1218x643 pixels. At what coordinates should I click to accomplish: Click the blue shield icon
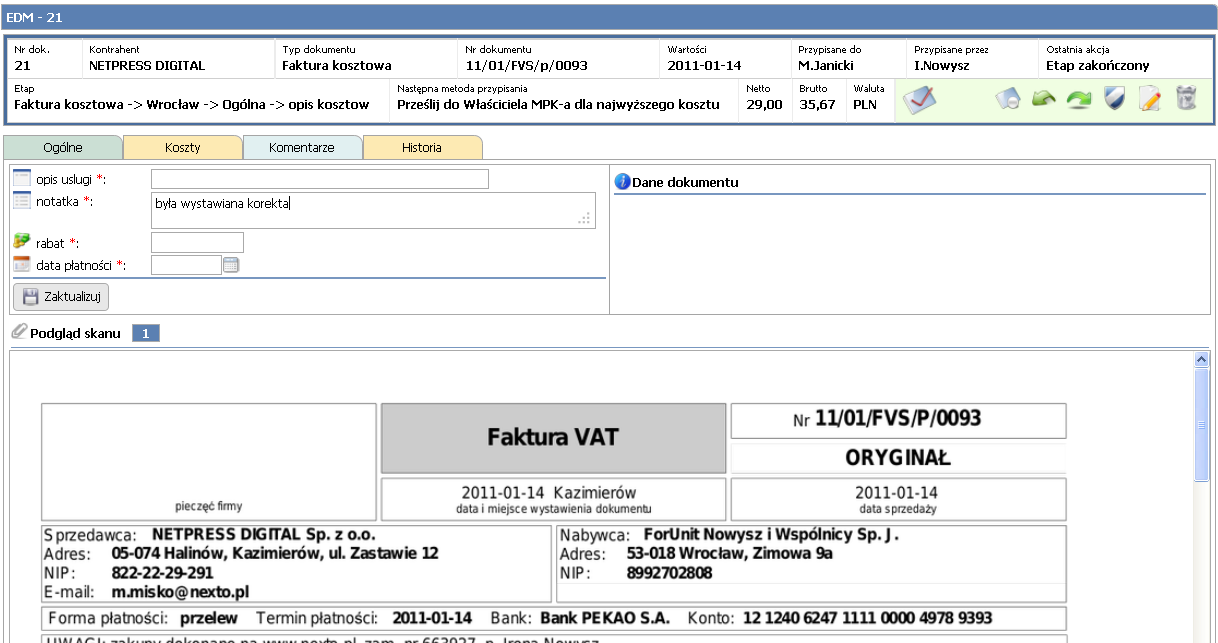1115,98
